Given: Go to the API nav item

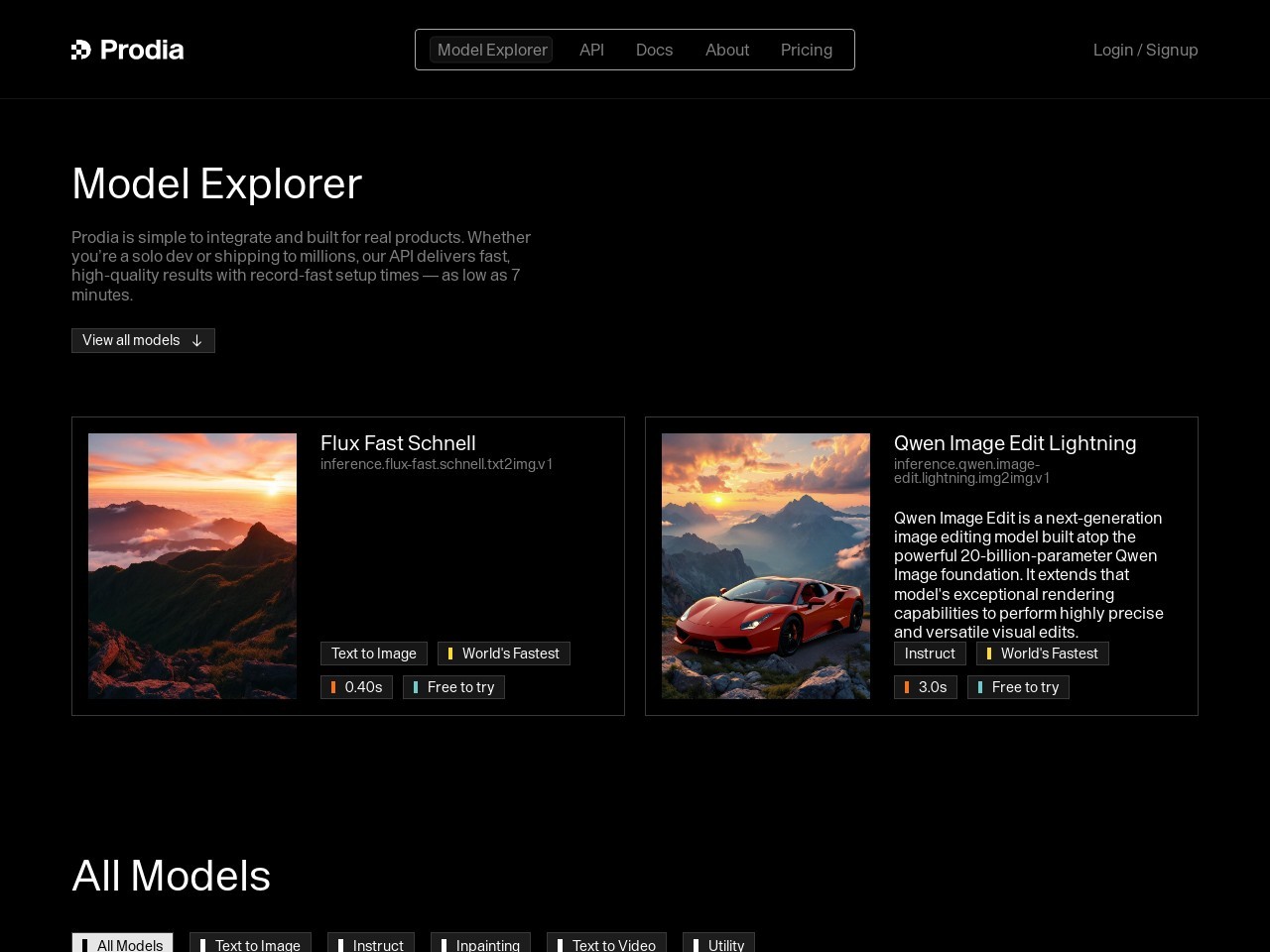Looking at the screenshot, I should 591,50.
